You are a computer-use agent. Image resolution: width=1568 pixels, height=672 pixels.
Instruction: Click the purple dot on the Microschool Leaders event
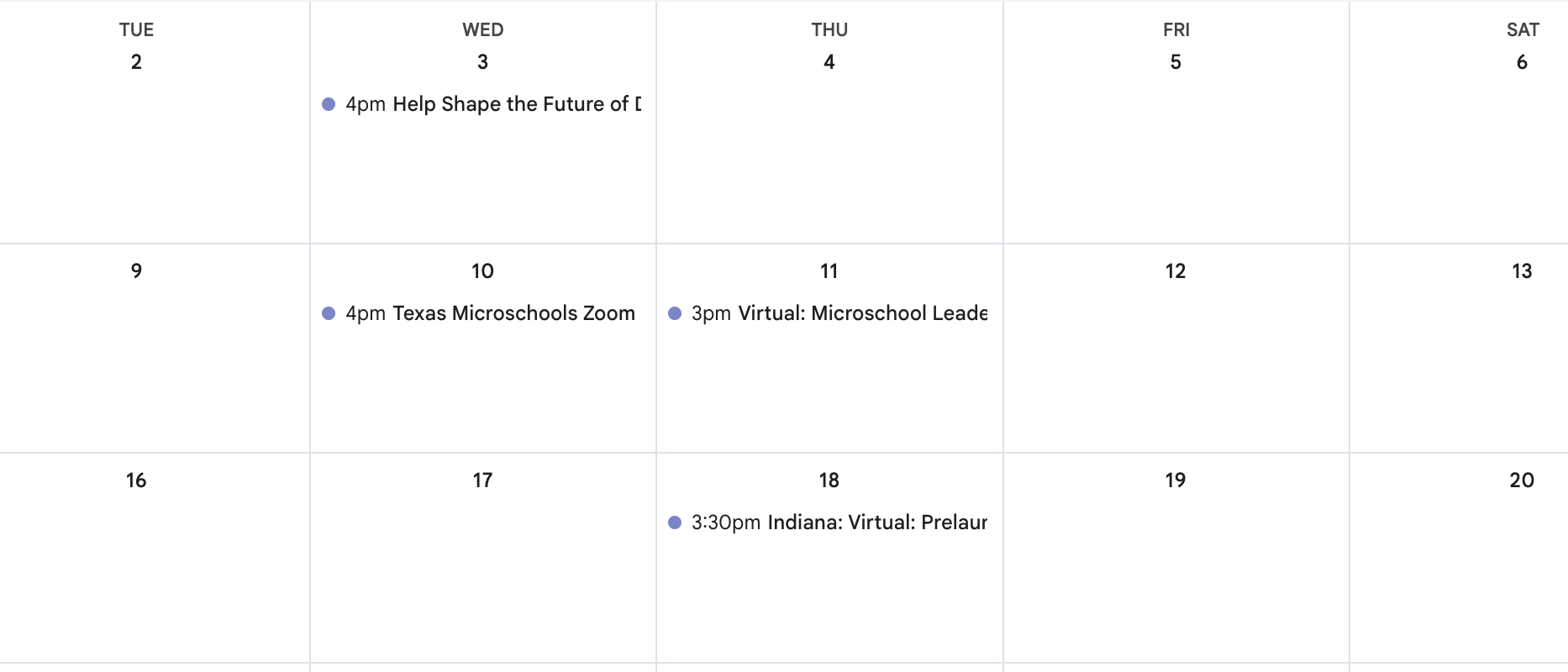(x=675, y=313)
